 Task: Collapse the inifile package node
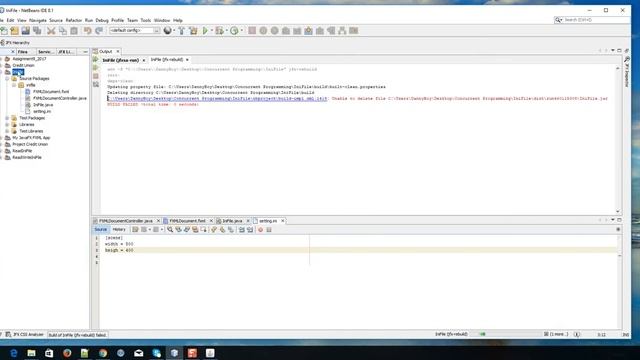pyautogui.click(x=14, y=85)
